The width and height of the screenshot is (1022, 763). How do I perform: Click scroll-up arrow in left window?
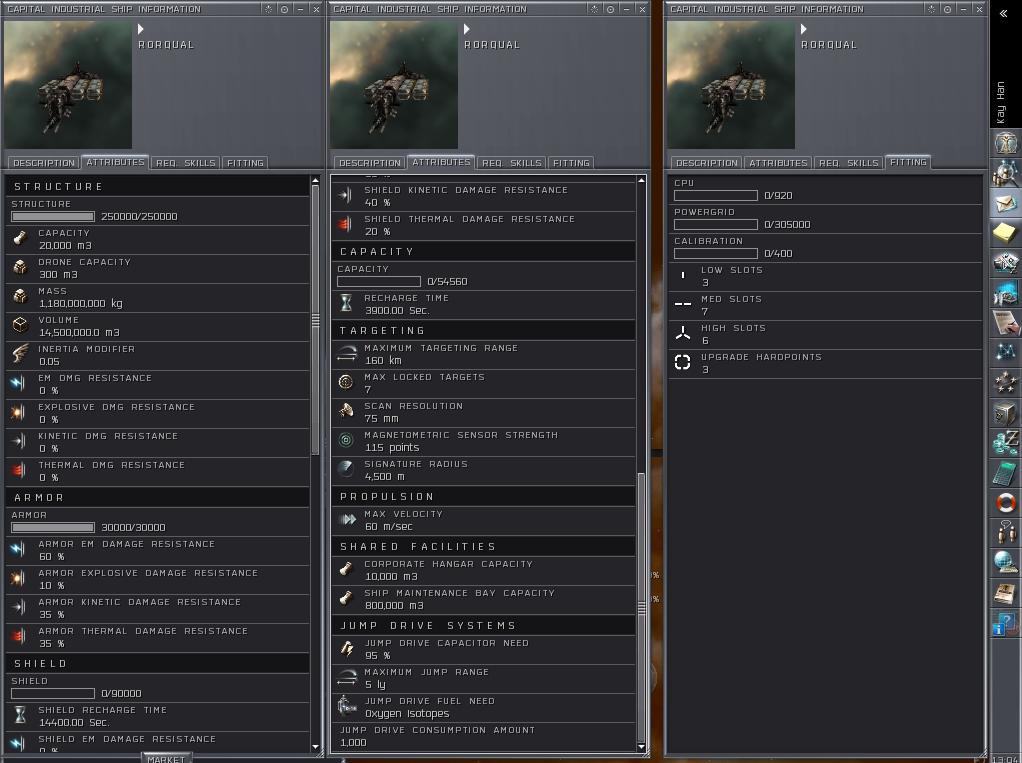pos(315,180)
